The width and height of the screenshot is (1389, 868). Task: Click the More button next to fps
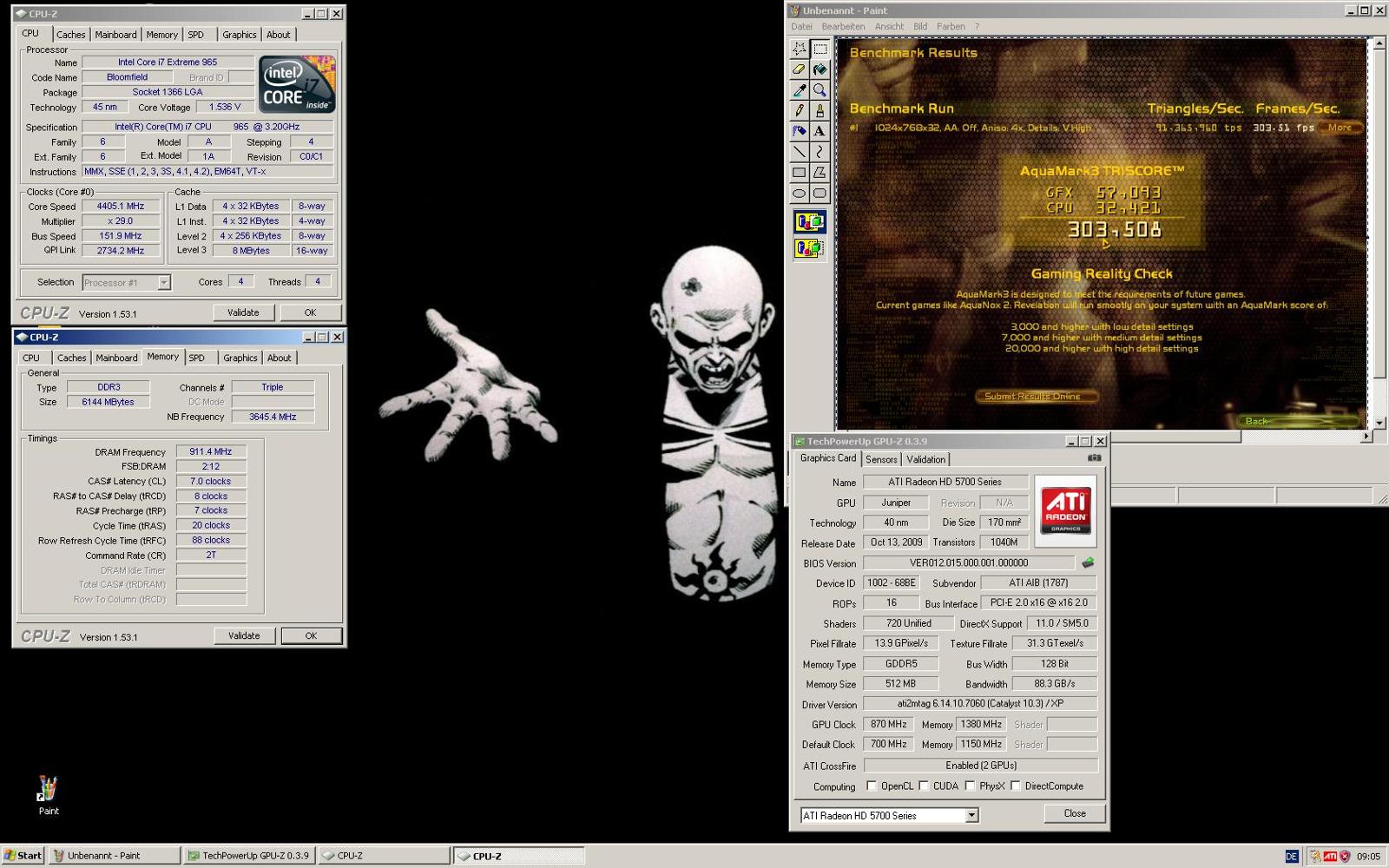tap(1340, 128)
